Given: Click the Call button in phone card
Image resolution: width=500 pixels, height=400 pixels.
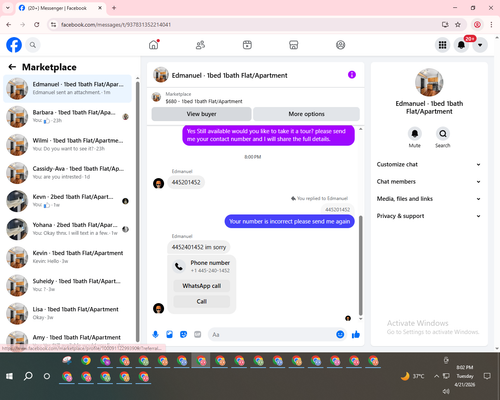Looking at the screenshot, I should coord(202,301).
